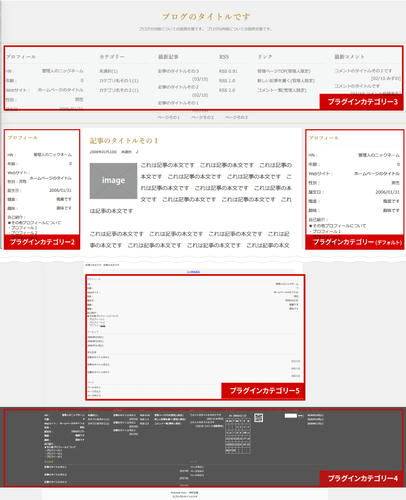The width and height of the screenshot is (406, 500).
Task: Click the QR code image in the footer
Action: pyautogui.click(x=259, y=418)
